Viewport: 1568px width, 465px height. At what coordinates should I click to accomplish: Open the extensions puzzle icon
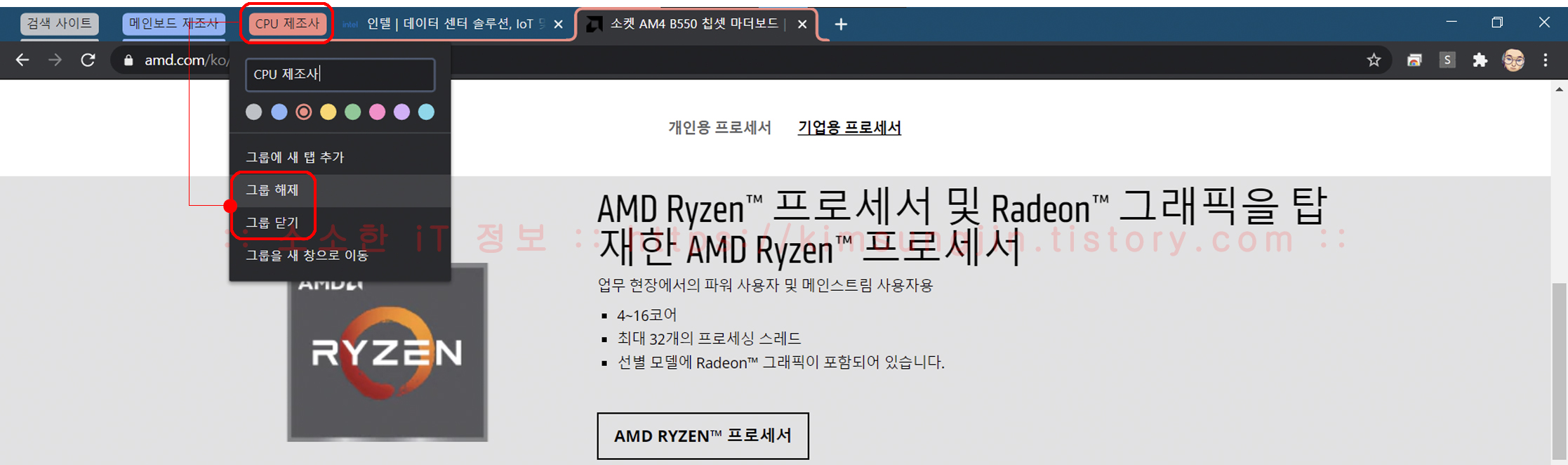pos(1480,60)
